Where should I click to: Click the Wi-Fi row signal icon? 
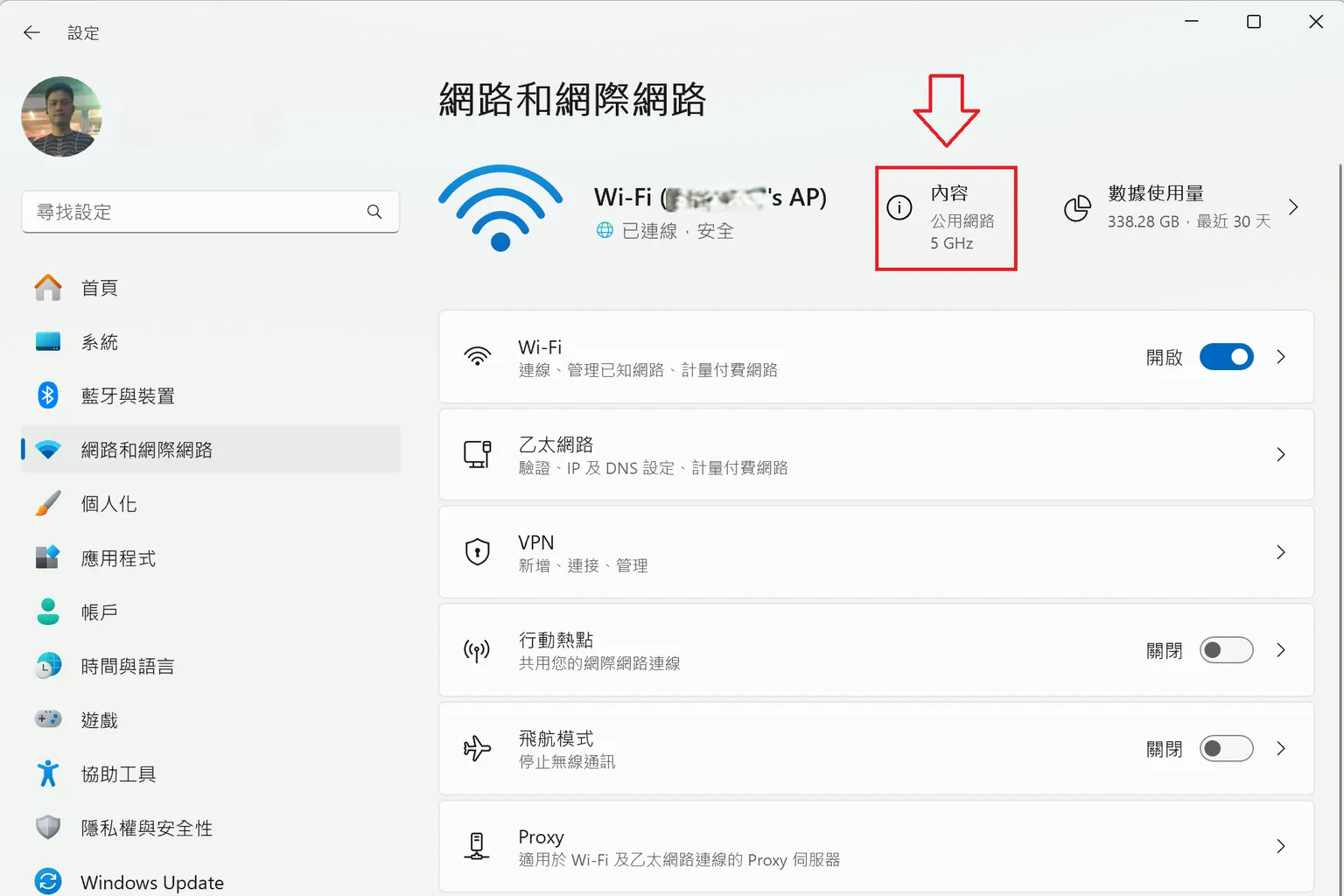coord(478,357)
